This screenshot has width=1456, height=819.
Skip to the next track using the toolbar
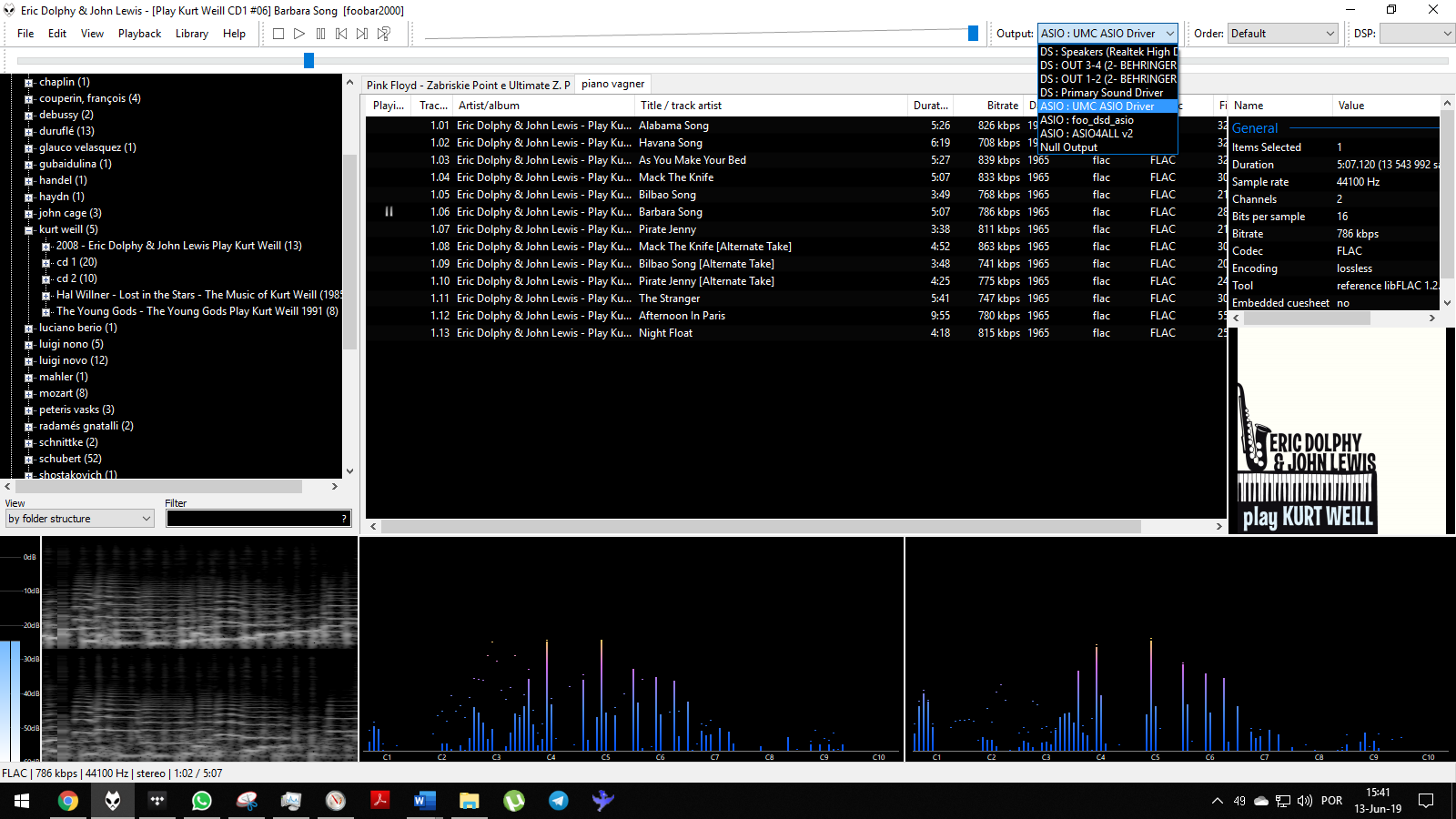tap(362, 34)
